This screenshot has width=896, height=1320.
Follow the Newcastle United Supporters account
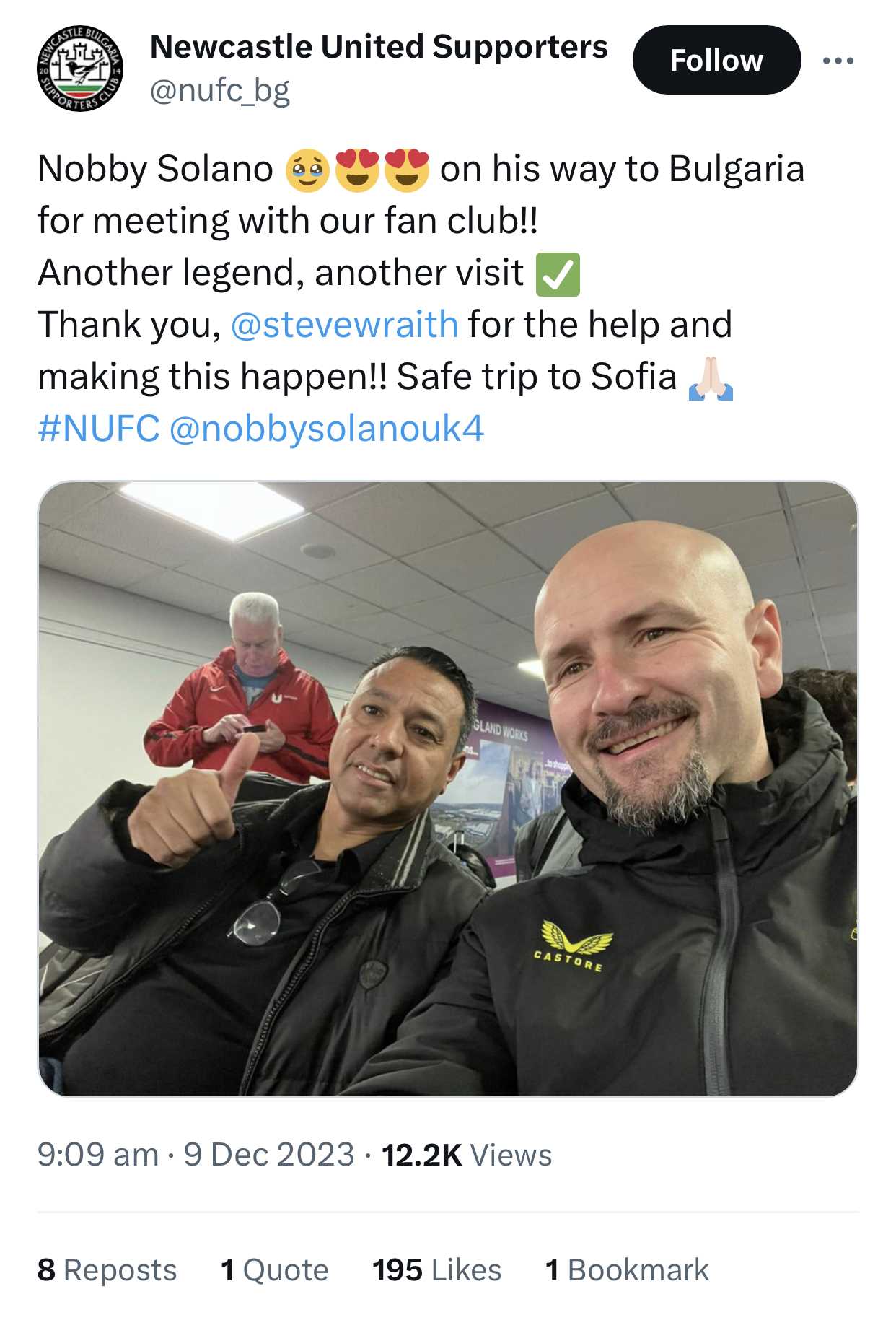click(x=716, y=60)
